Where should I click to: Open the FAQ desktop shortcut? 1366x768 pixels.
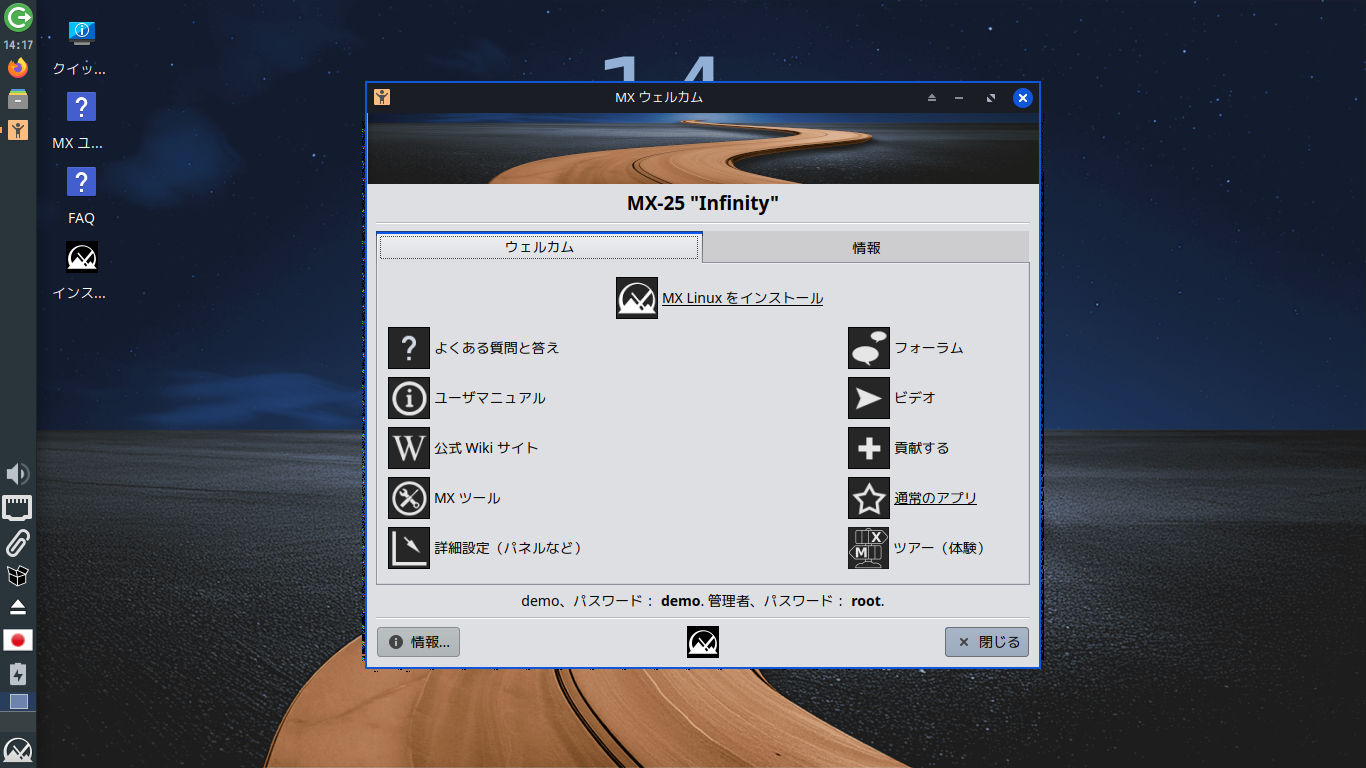pos(81,196)
